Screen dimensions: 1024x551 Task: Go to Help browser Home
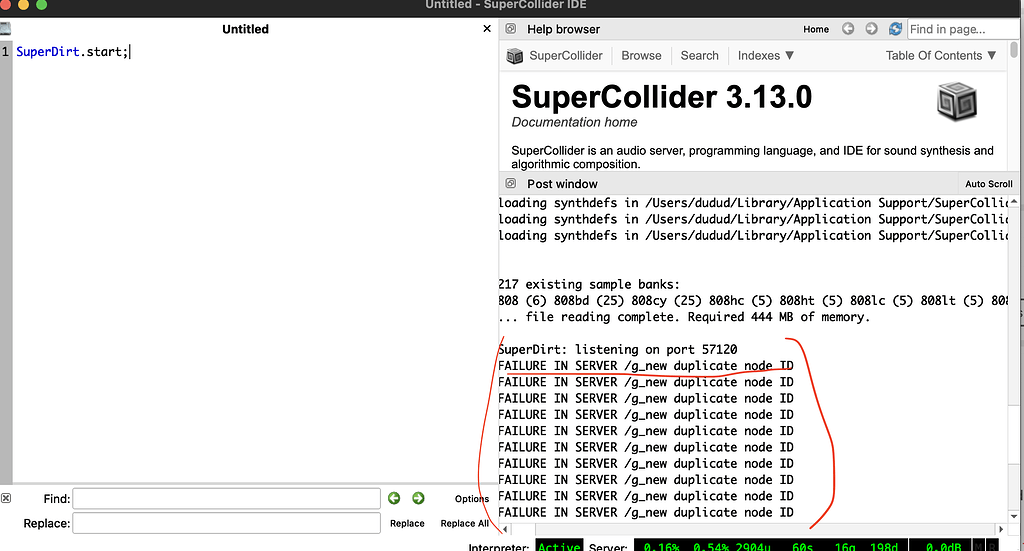pyautogui.click(x=816, y=29)
